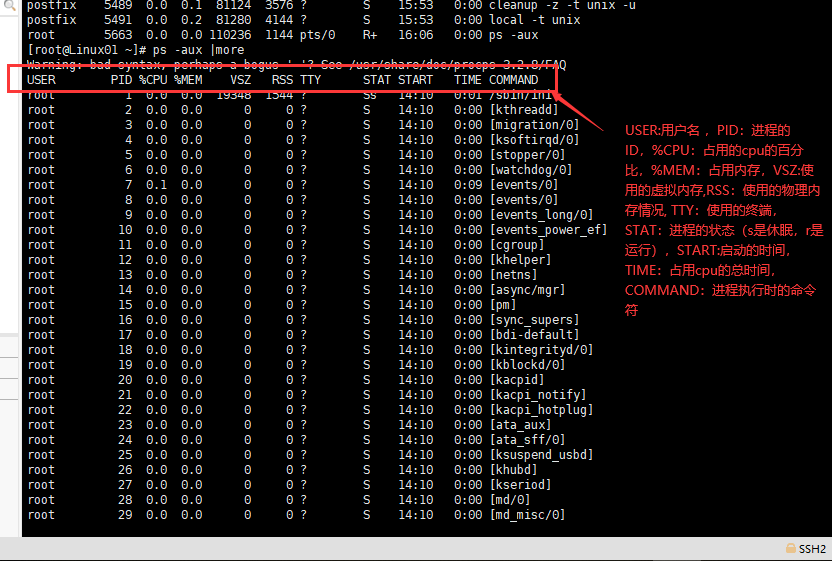Click the 110236 VSZ value

pos(230,35)
